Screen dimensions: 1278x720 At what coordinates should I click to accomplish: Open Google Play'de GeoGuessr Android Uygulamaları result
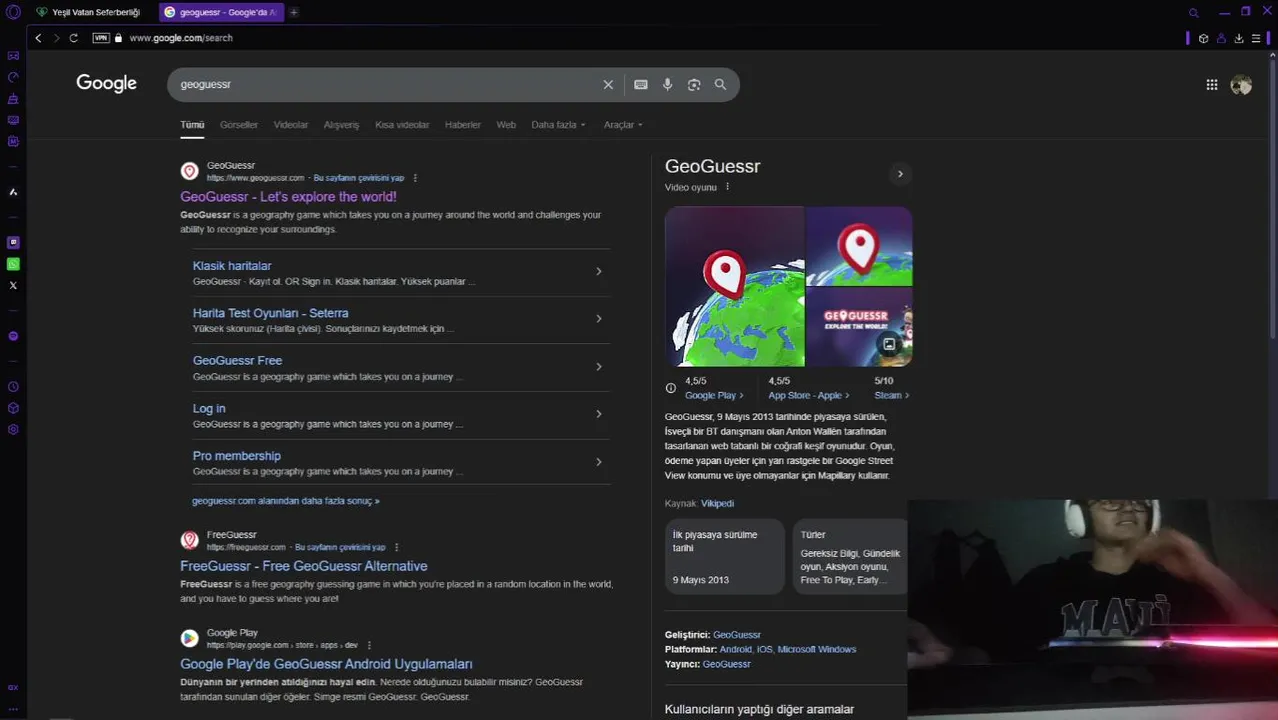(x=326, y=664)
